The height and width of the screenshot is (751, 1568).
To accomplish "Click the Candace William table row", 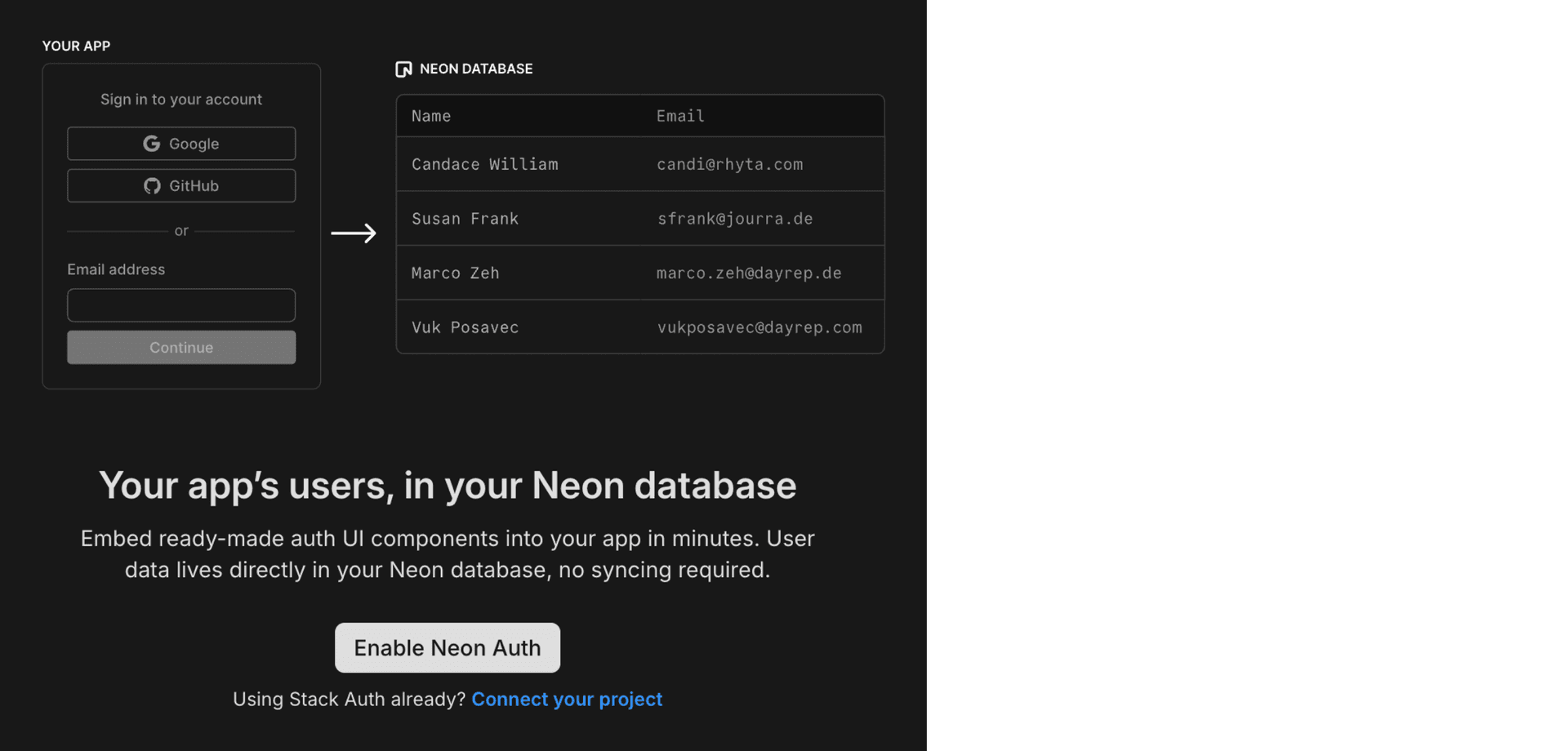I will (x=639, y=164).
